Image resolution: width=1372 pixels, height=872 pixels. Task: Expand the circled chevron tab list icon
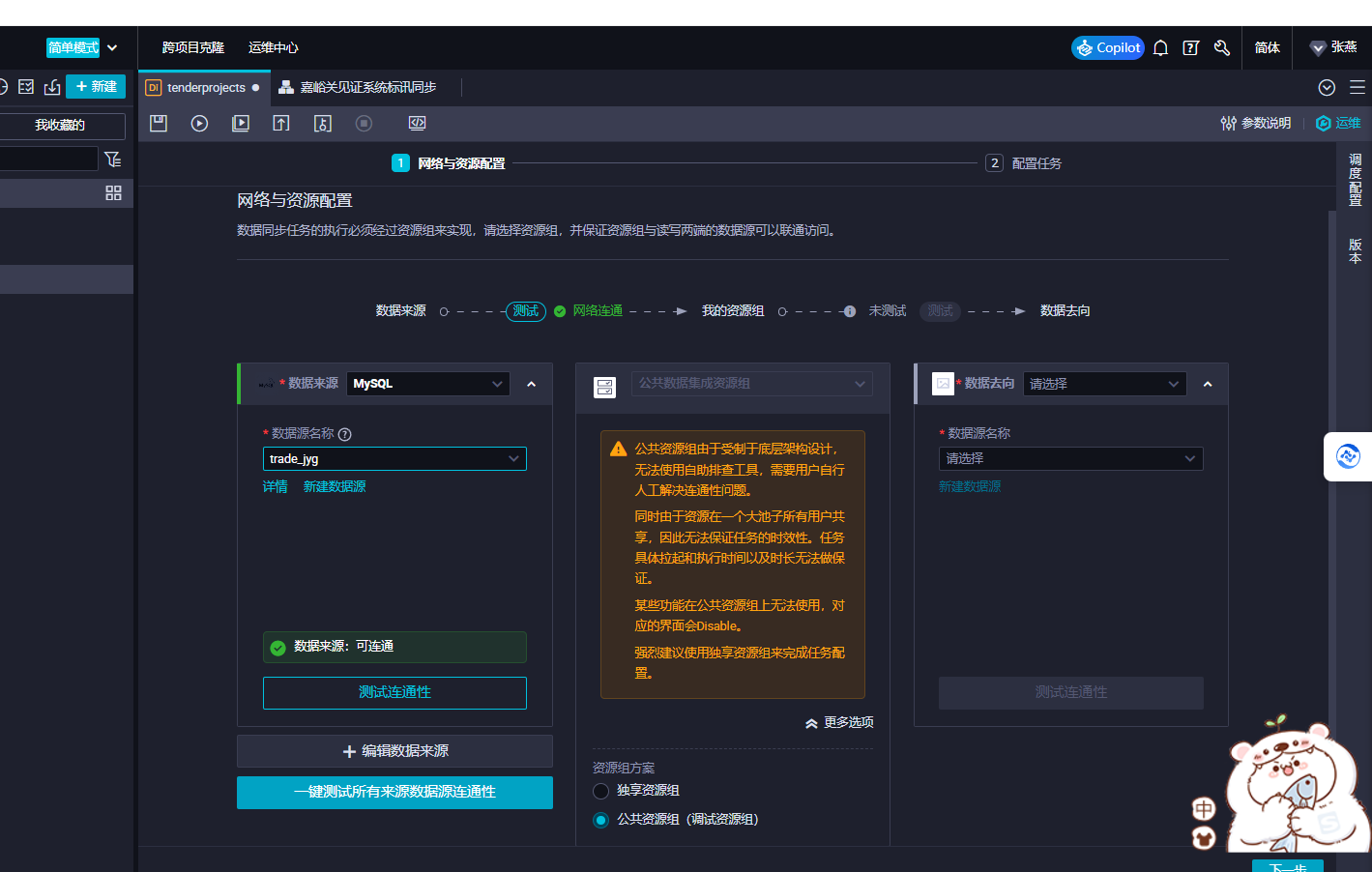pos(1327,87)
